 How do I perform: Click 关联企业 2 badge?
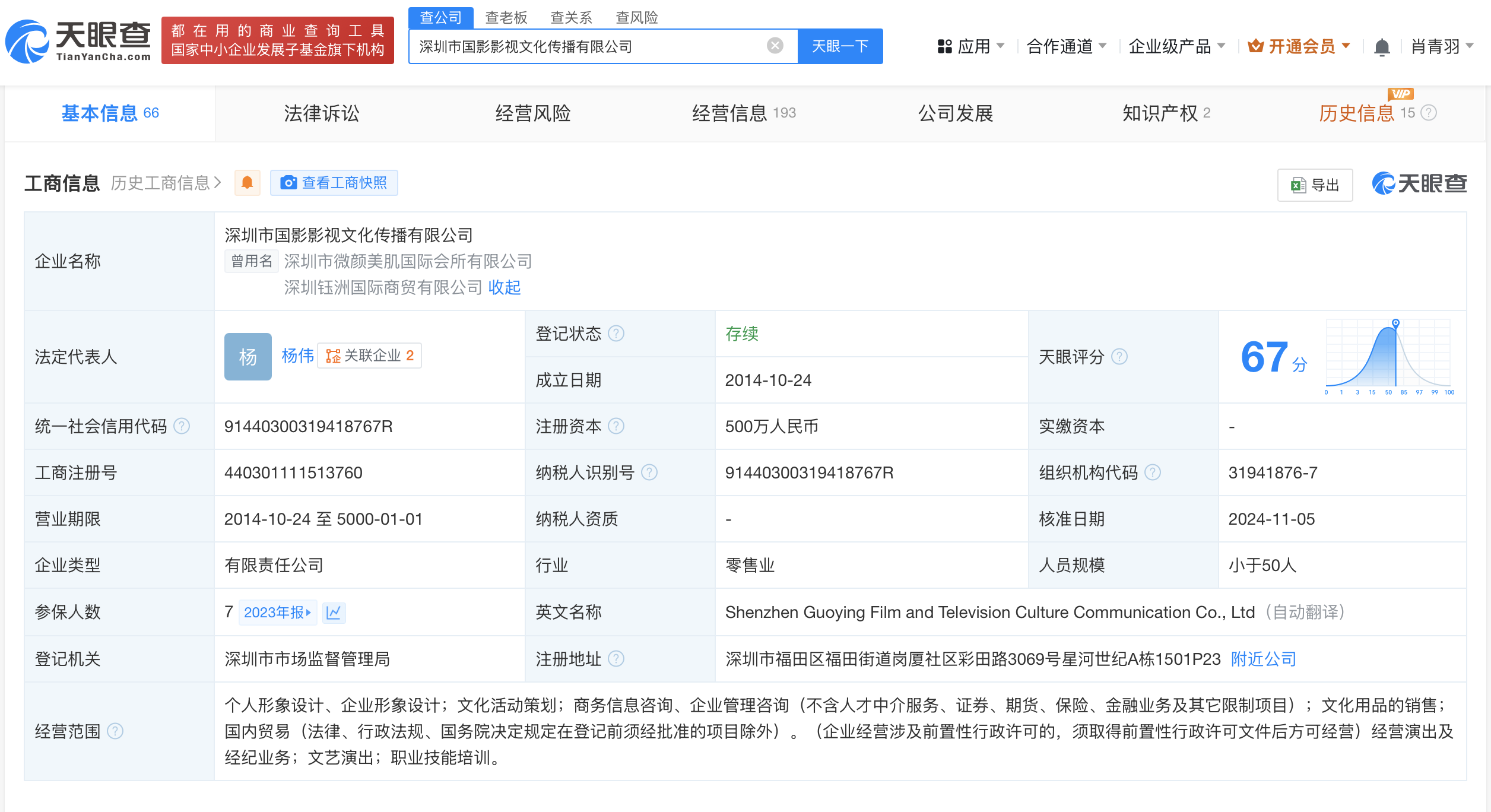pos(370,356)
